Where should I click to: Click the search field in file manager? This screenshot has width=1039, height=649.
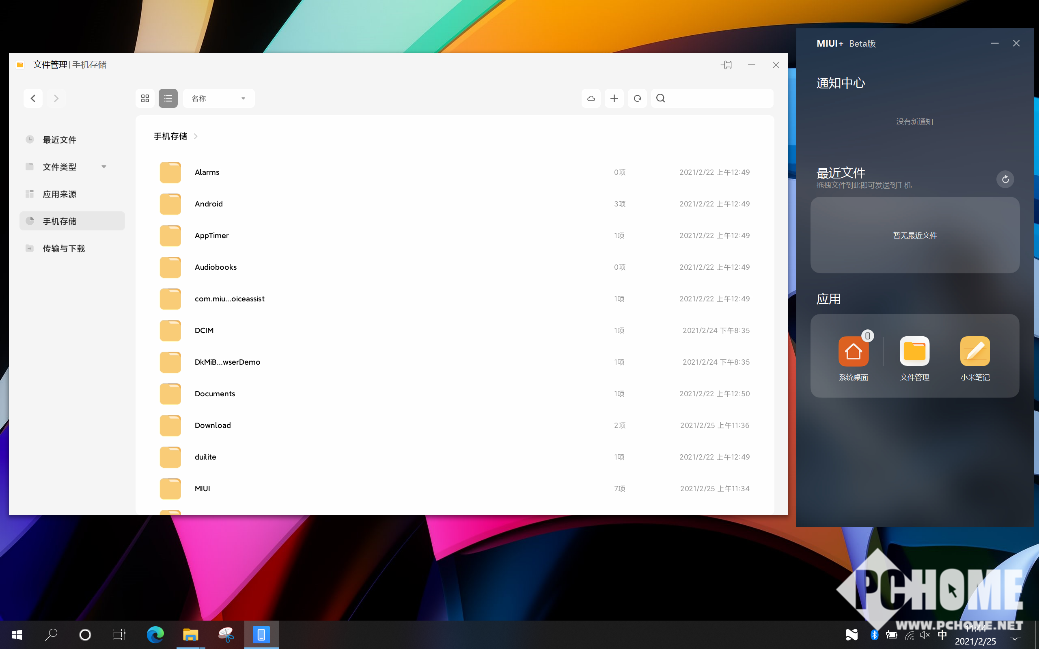coord(712,98)
